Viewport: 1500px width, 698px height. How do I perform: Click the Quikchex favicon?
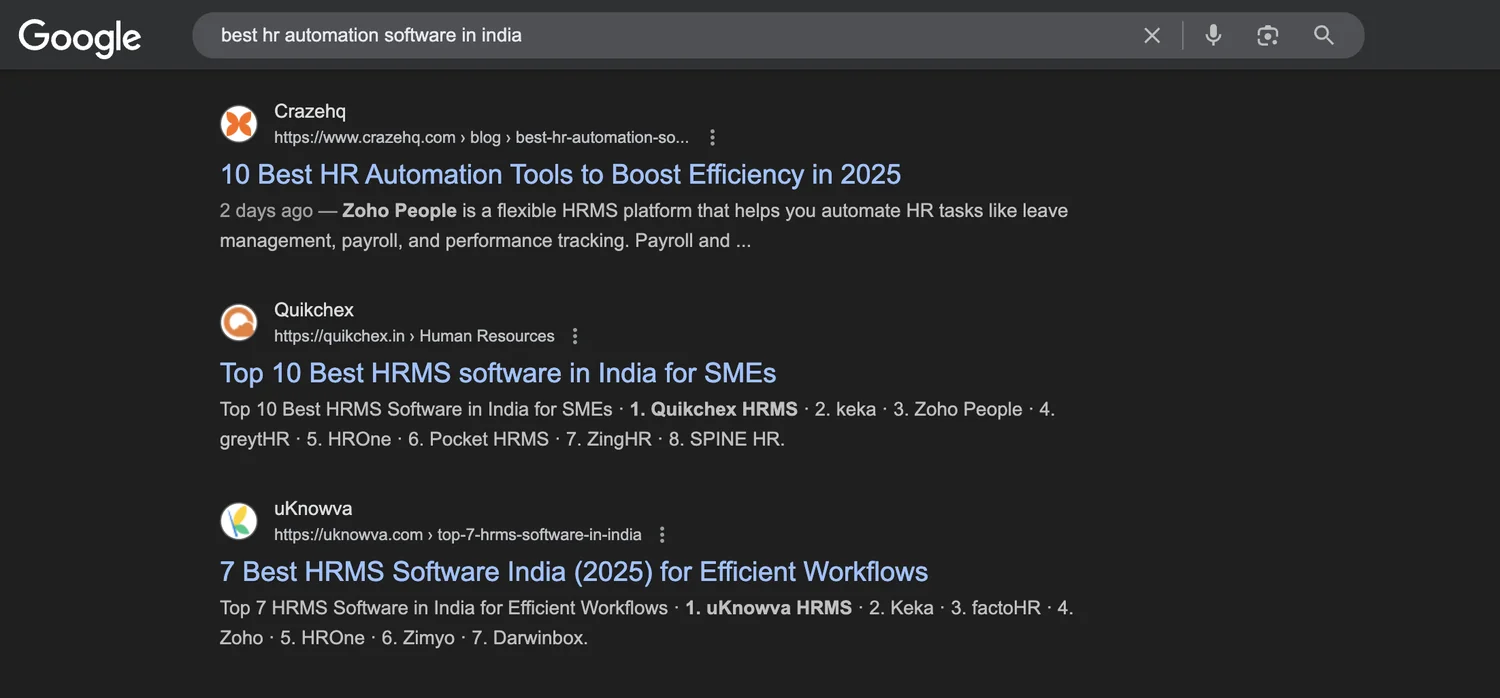pyautogui.click(x=239, y=323)
